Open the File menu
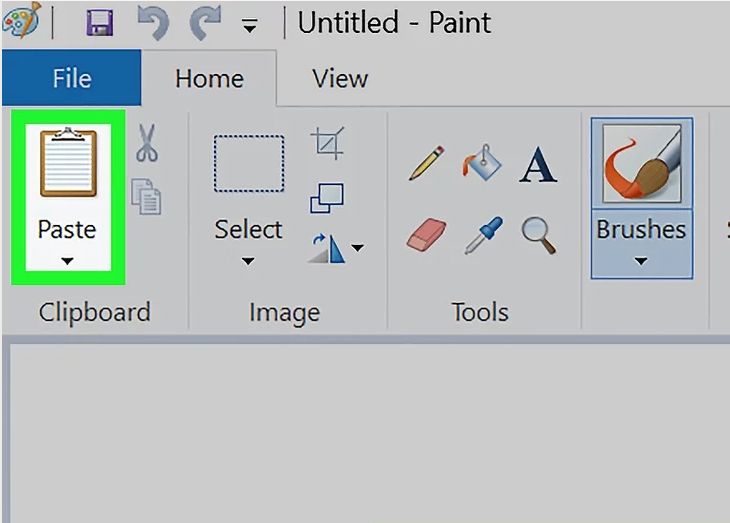This screenshot has width=730, height=523. [x=71, y=78]
